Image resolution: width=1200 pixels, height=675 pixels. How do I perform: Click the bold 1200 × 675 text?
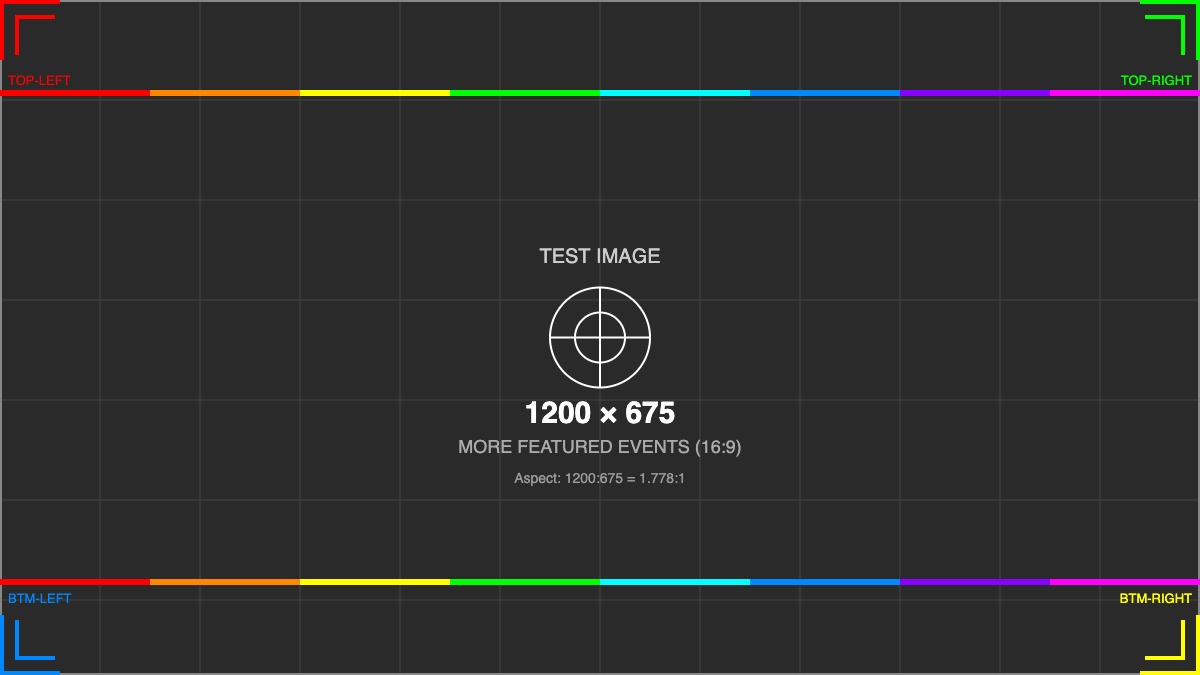point(600,413)
